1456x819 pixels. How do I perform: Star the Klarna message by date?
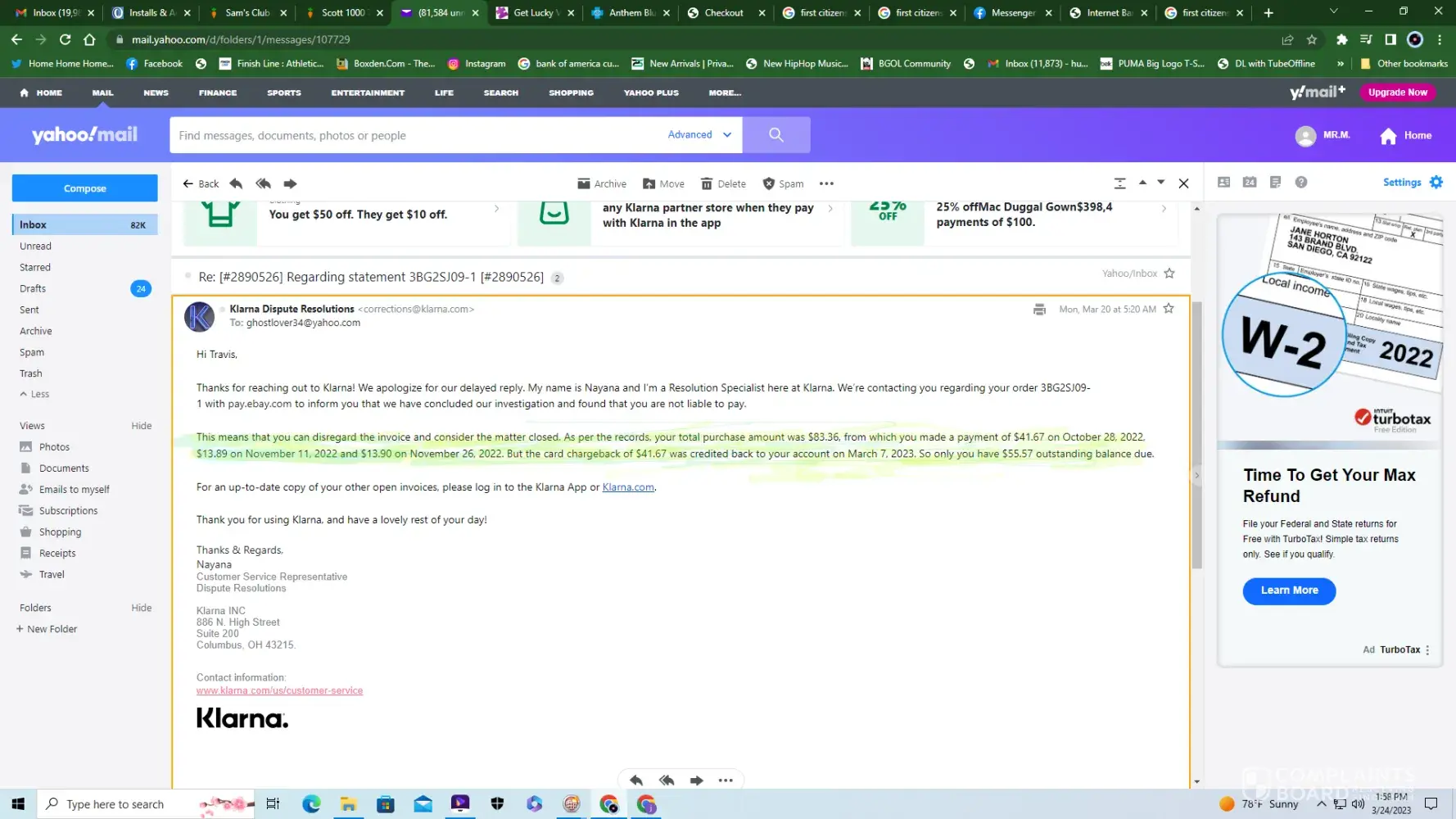(x=1169, y=309)
